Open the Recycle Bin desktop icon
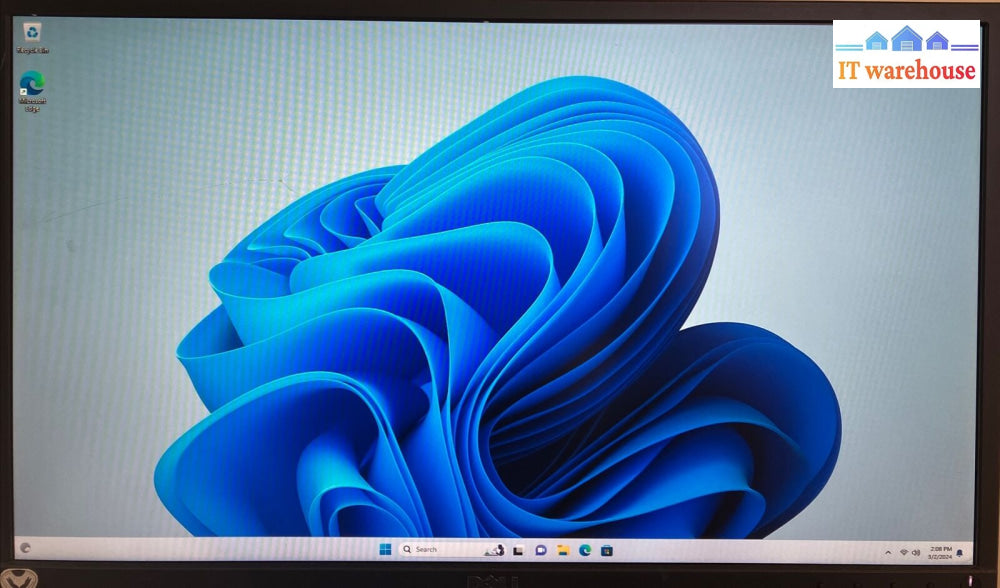Image resolution: width=1000 pixels, height=588 pixels. [32, 32]
